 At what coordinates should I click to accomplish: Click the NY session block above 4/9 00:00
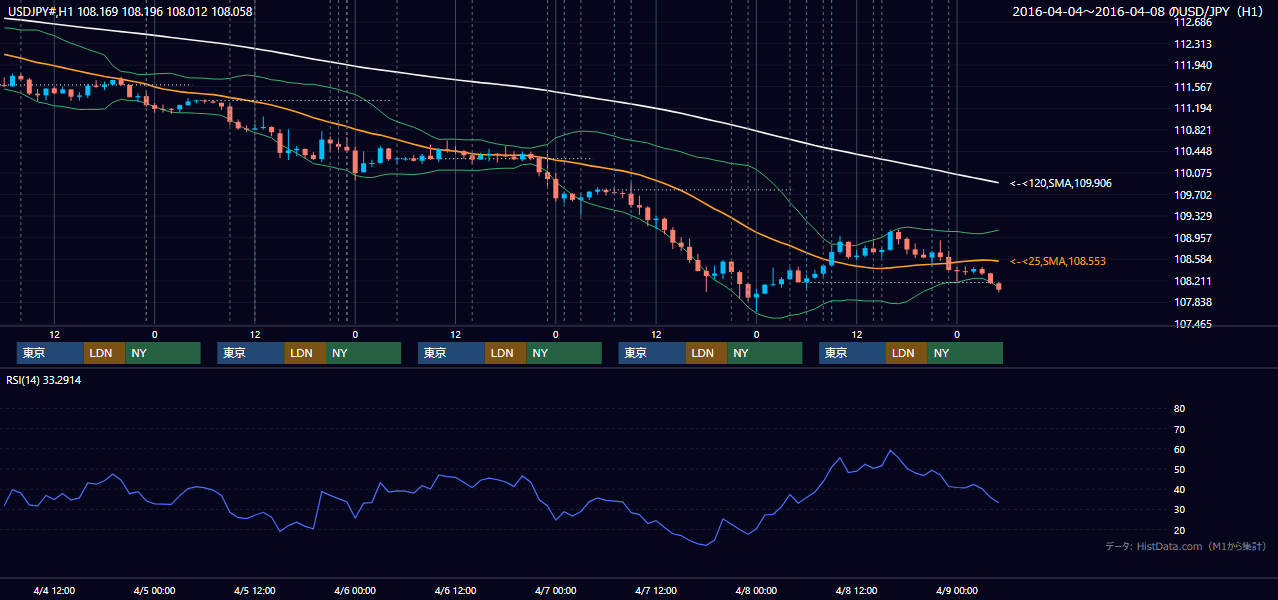pyautogui.click(x=965, y=353)
